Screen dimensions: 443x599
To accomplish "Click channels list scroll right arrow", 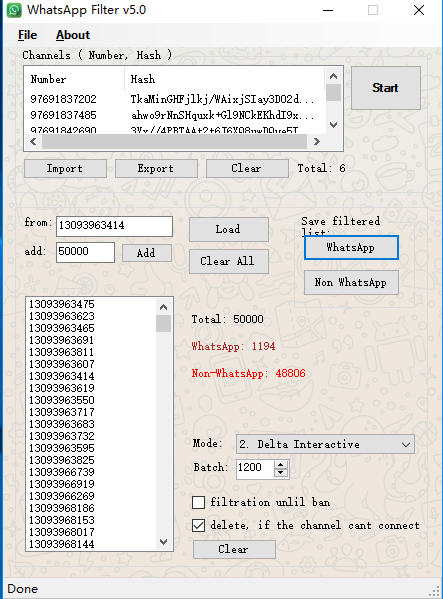I will (x=316, y=142).
